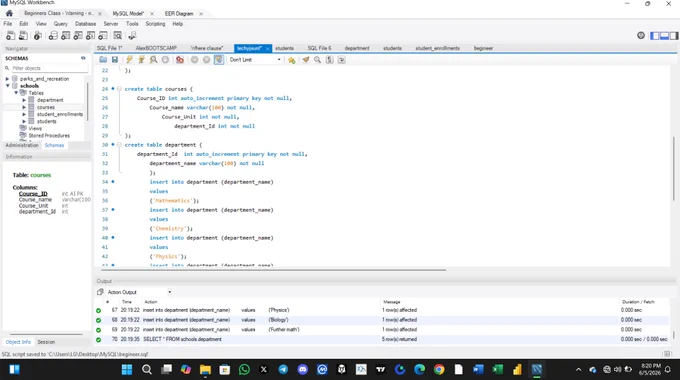Open the Query menu

61,24
